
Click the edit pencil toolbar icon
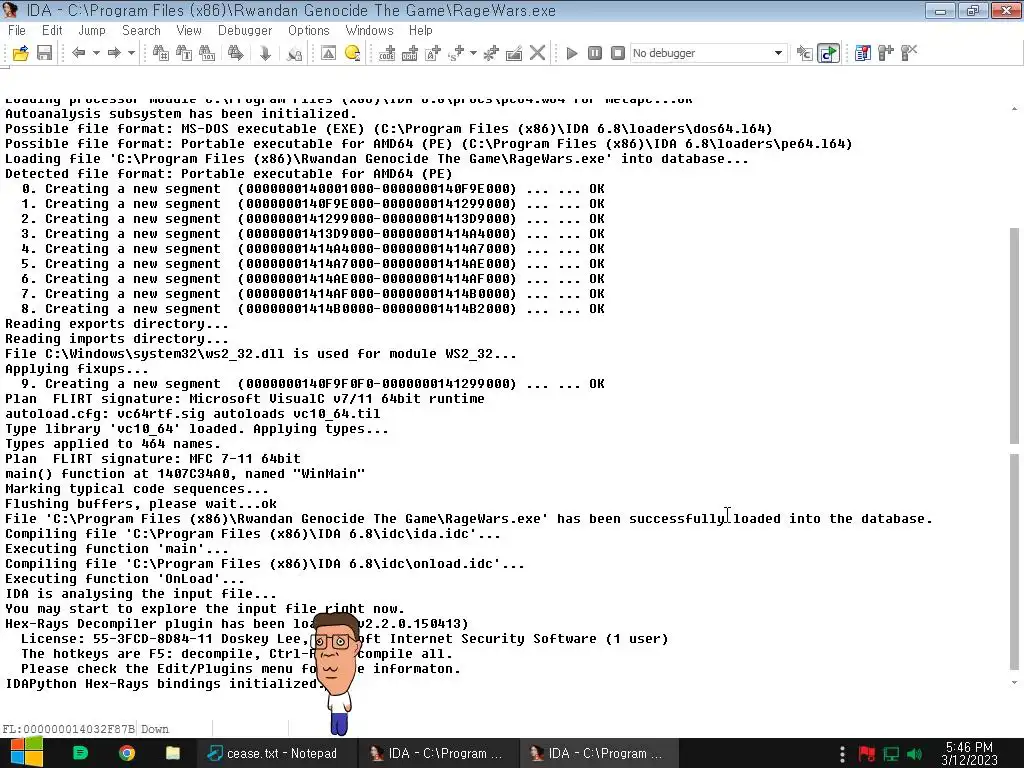click(x=514, y=53)
